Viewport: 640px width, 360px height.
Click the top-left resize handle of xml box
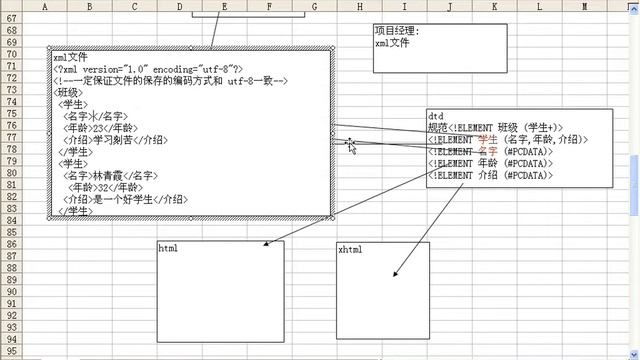pos(49,48)
